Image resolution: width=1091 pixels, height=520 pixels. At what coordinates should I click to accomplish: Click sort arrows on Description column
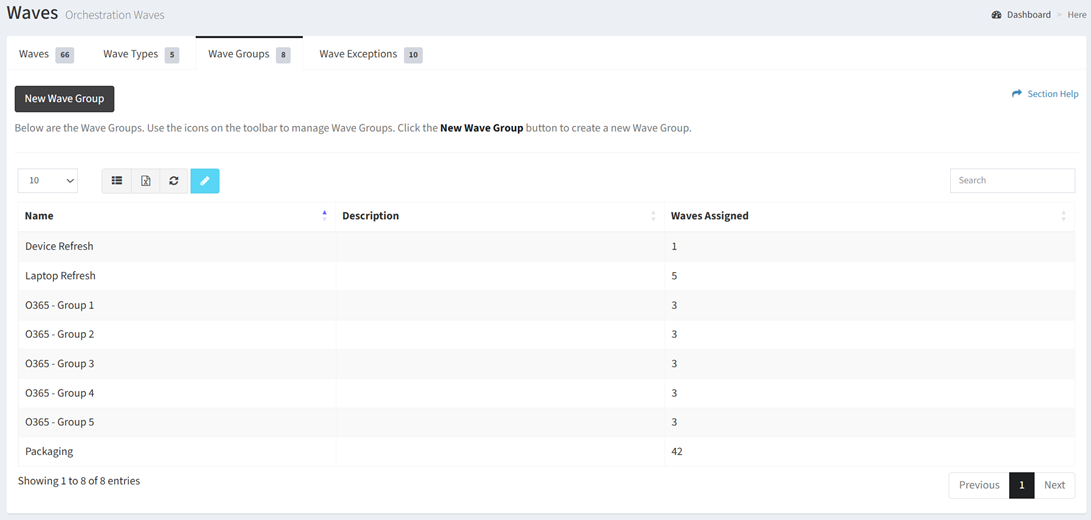click(653, 216)
